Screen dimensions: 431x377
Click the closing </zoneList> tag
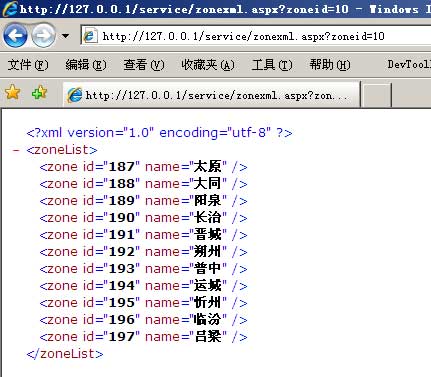[65, 354]
